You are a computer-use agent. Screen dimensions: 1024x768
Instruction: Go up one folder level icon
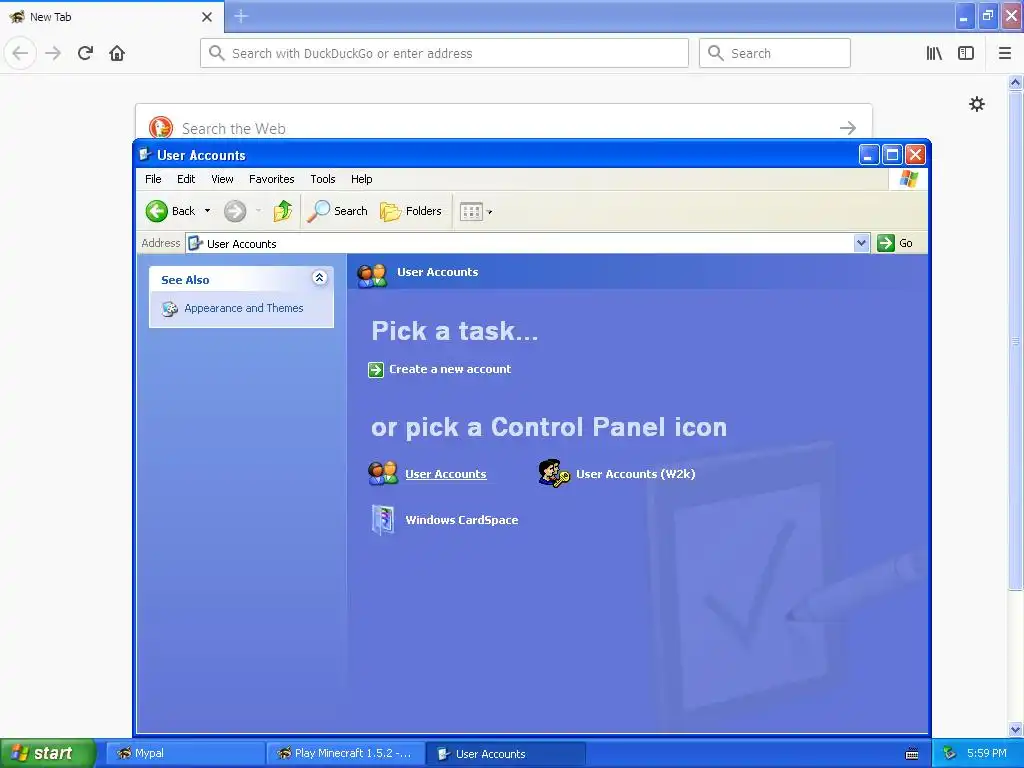point(283,211)
